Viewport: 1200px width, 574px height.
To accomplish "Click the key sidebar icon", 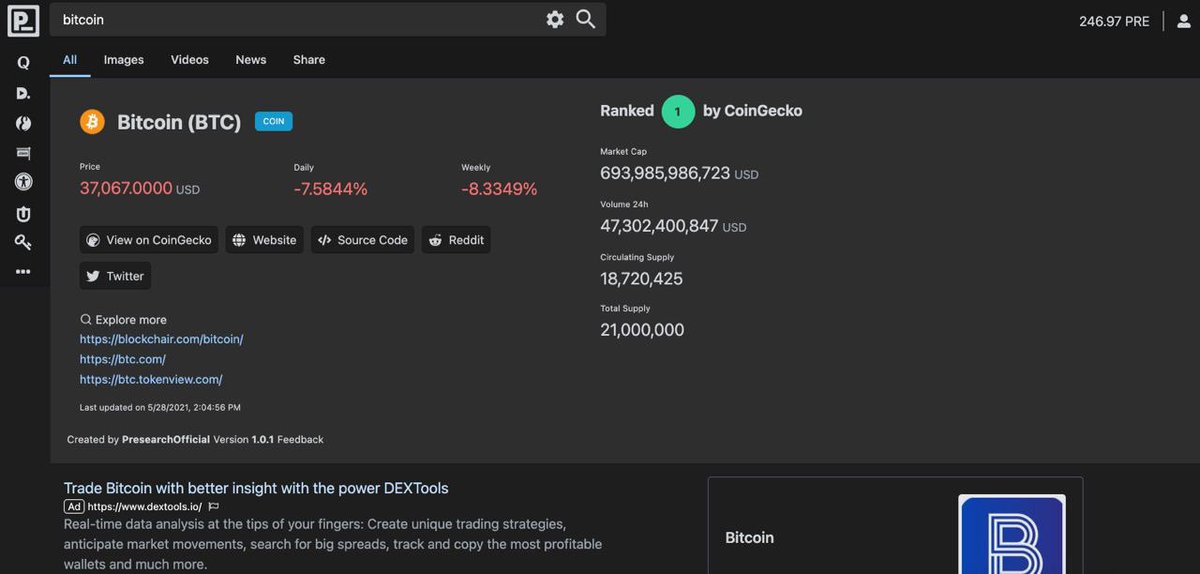I will pyautogui.click(x=23, y=242).
